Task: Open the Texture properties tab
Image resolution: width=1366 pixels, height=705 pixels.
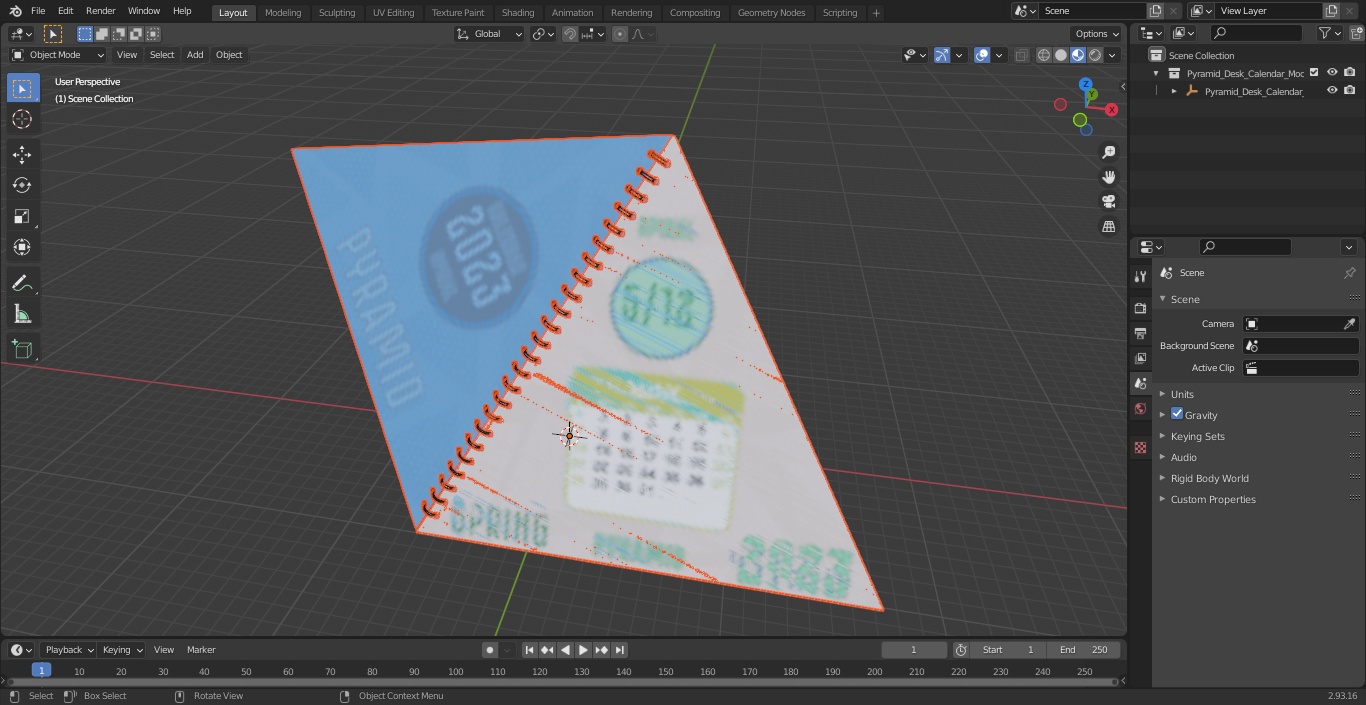Action: (x=1140, y=447)
